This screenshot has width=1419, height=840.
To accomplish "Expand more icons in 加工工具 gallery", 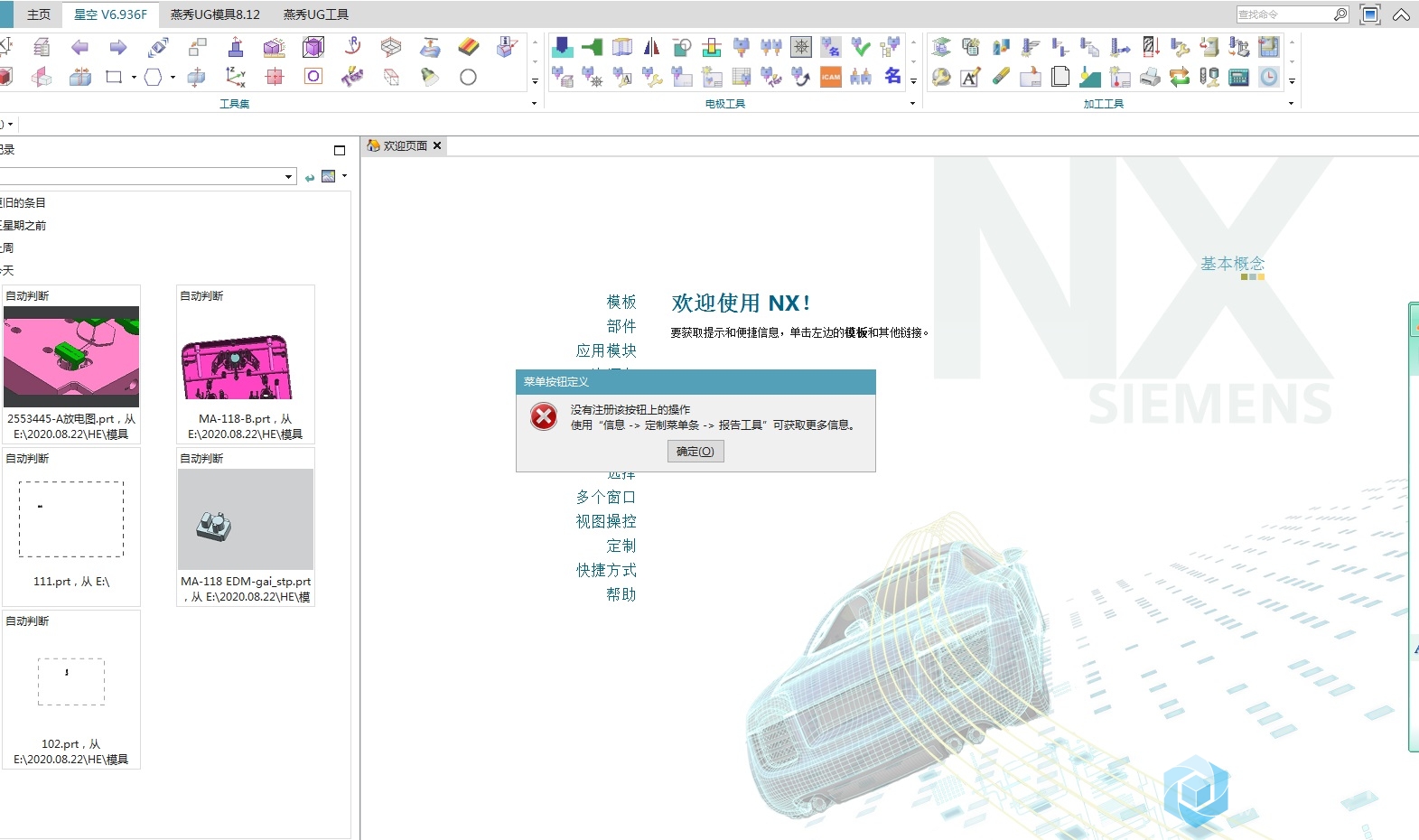I will [1292, 81].
